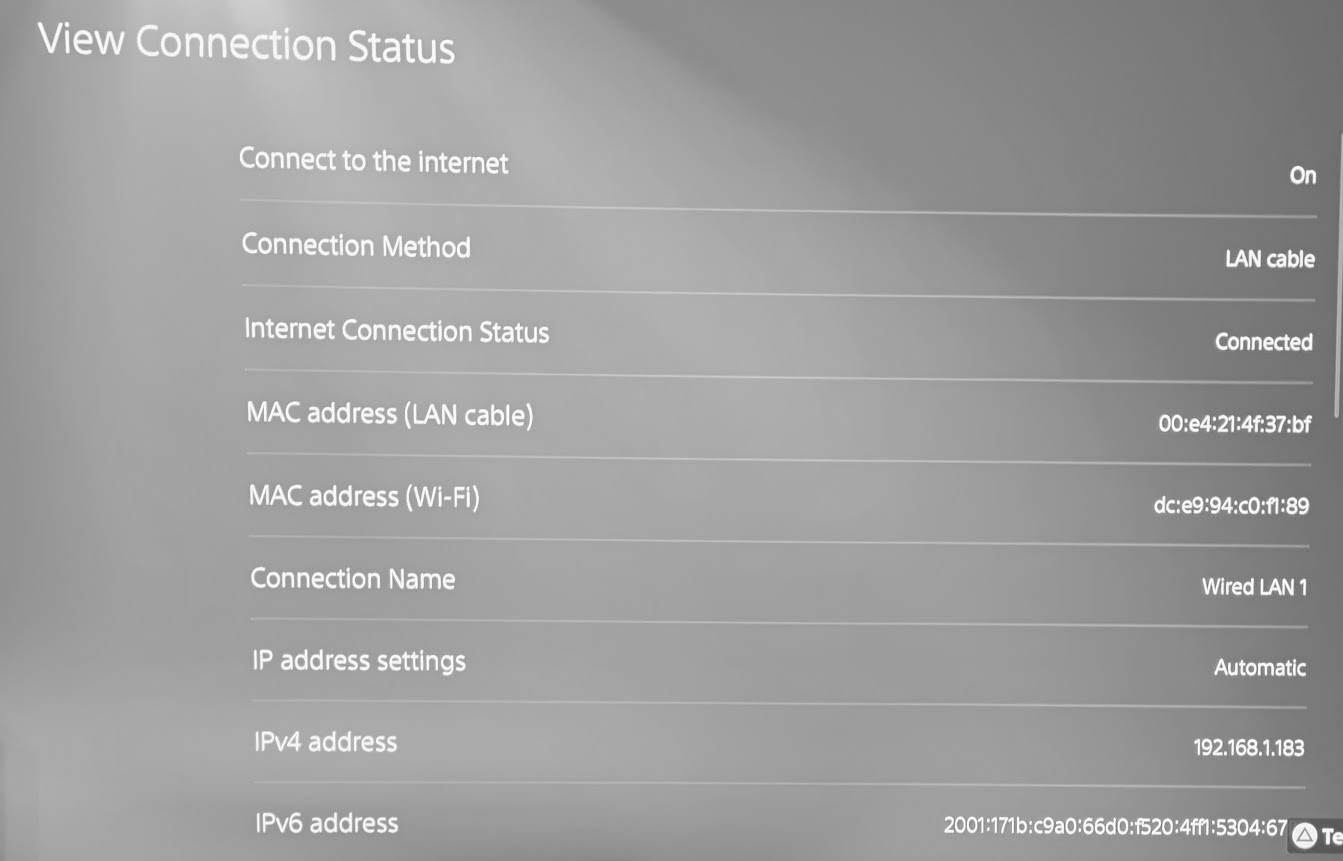Select the Connection Method label
Screen dimensions: 1343x861
click(x=356, y=246)
